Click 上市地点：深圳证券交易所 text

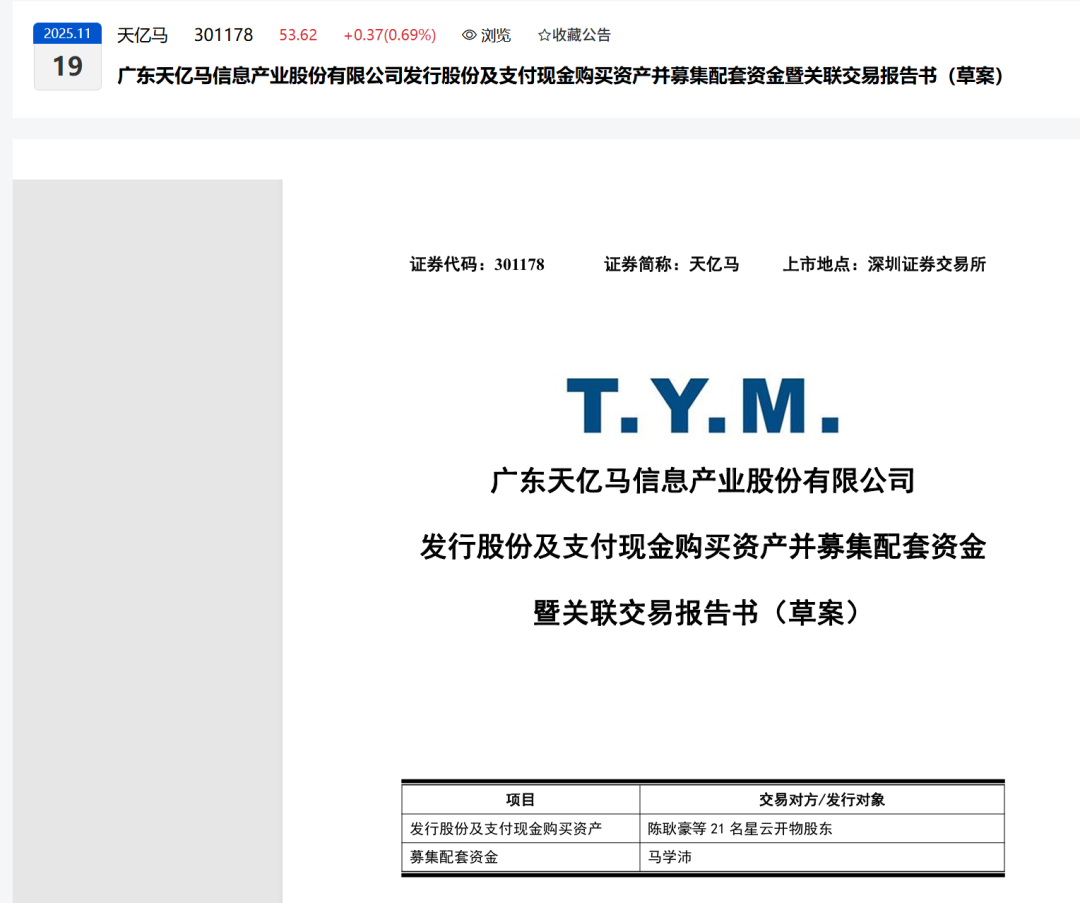tap(884, 264)
